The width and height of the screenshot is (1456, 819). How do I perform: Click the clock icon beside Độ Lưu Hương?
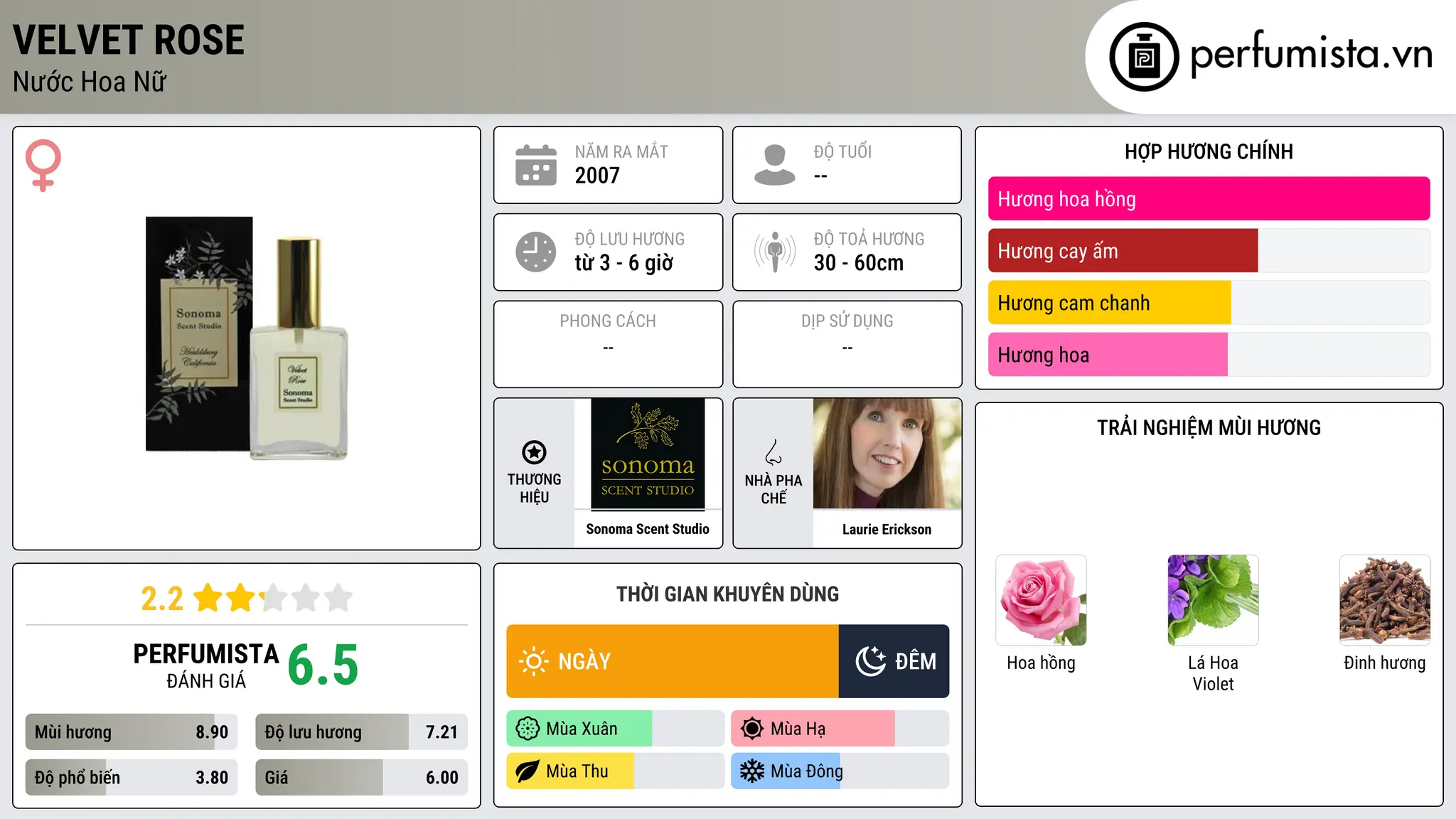[x=536, y=252]
